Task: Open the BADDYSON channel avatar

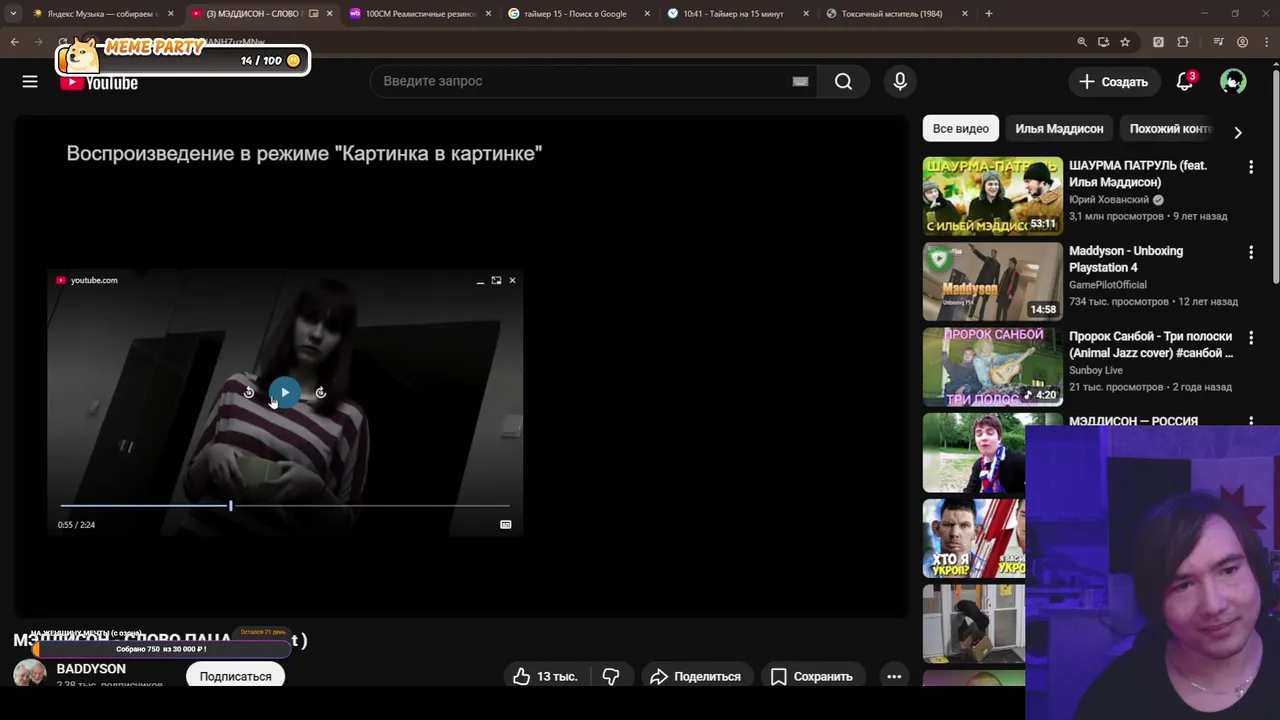Action: (30, 673)
